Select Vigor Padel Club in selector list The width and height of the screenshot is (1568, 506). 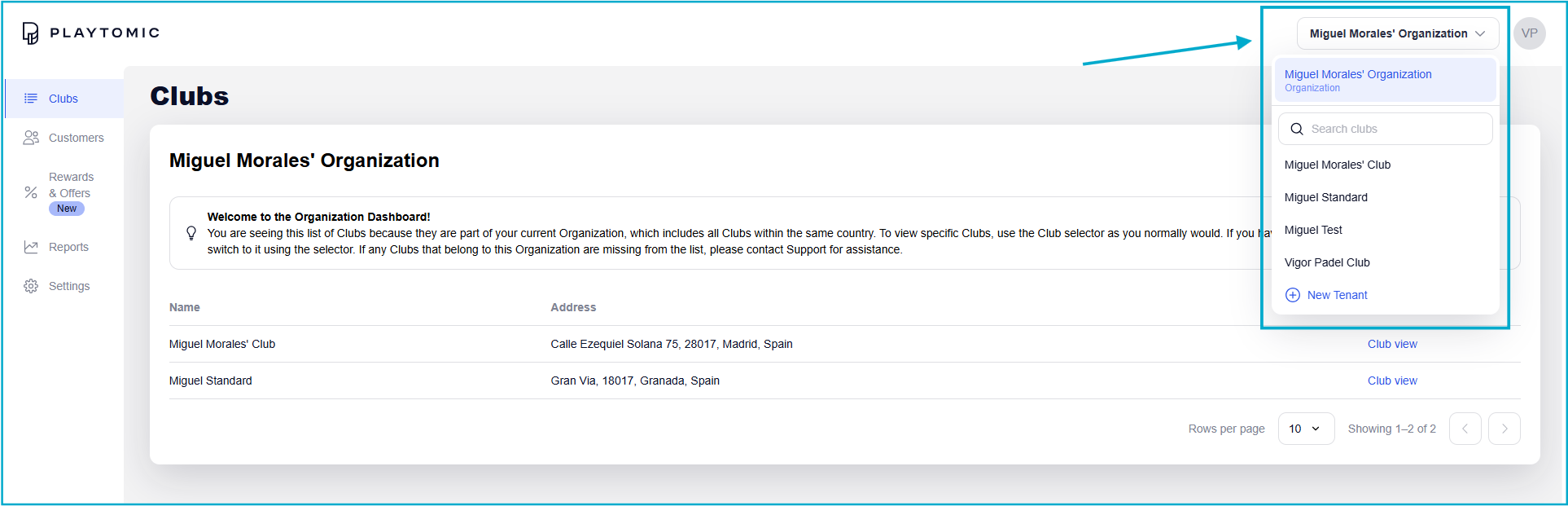pos(1386,262)
